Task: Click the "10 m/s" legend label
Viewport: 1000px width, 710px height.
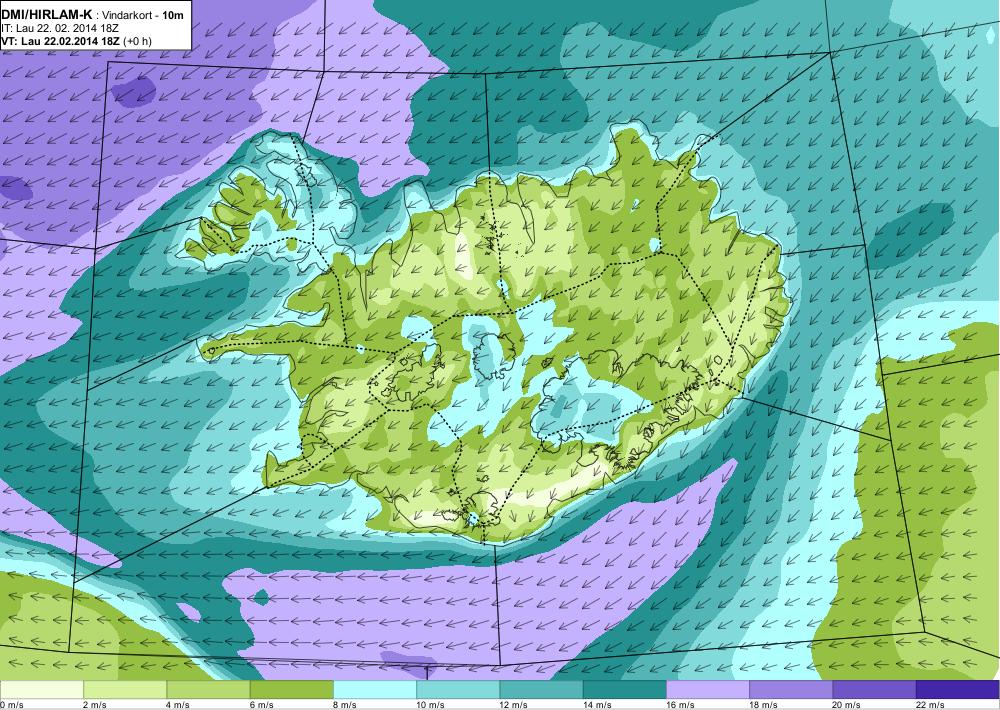Action: pos(430,705)
